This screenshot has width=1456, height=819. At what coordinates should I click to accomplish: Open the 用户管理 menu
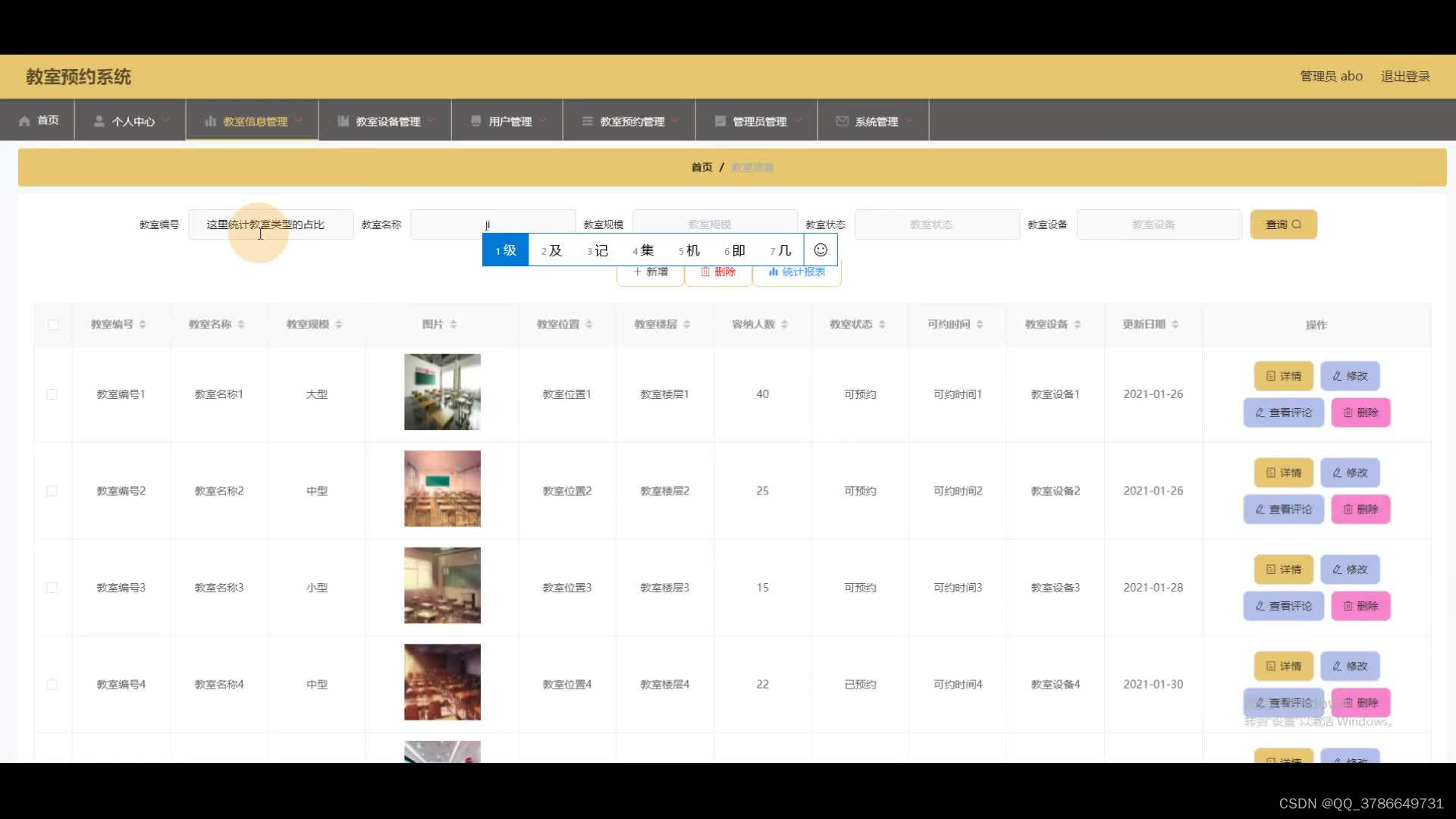[x=507, y=121]
